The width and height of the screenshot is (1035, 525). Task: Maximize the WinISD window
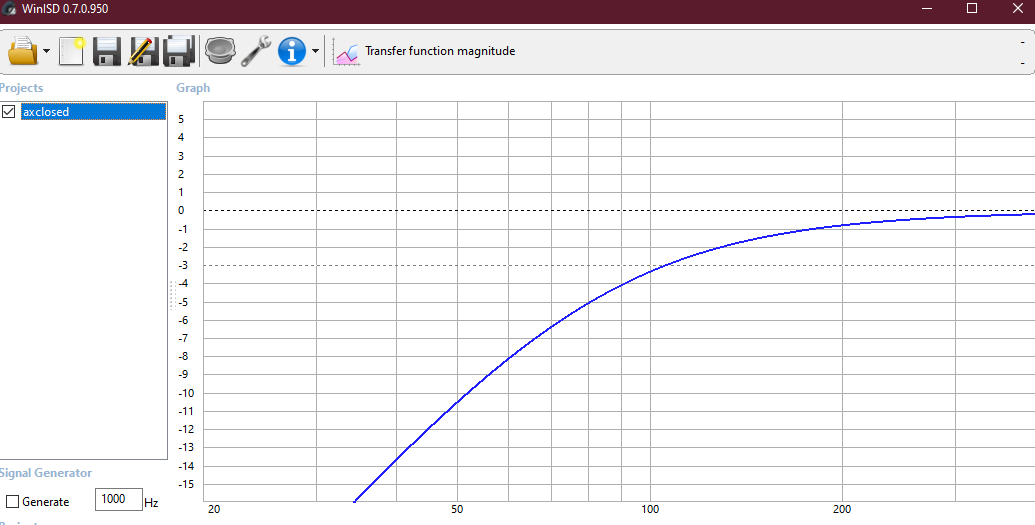(x=972, y=9)
